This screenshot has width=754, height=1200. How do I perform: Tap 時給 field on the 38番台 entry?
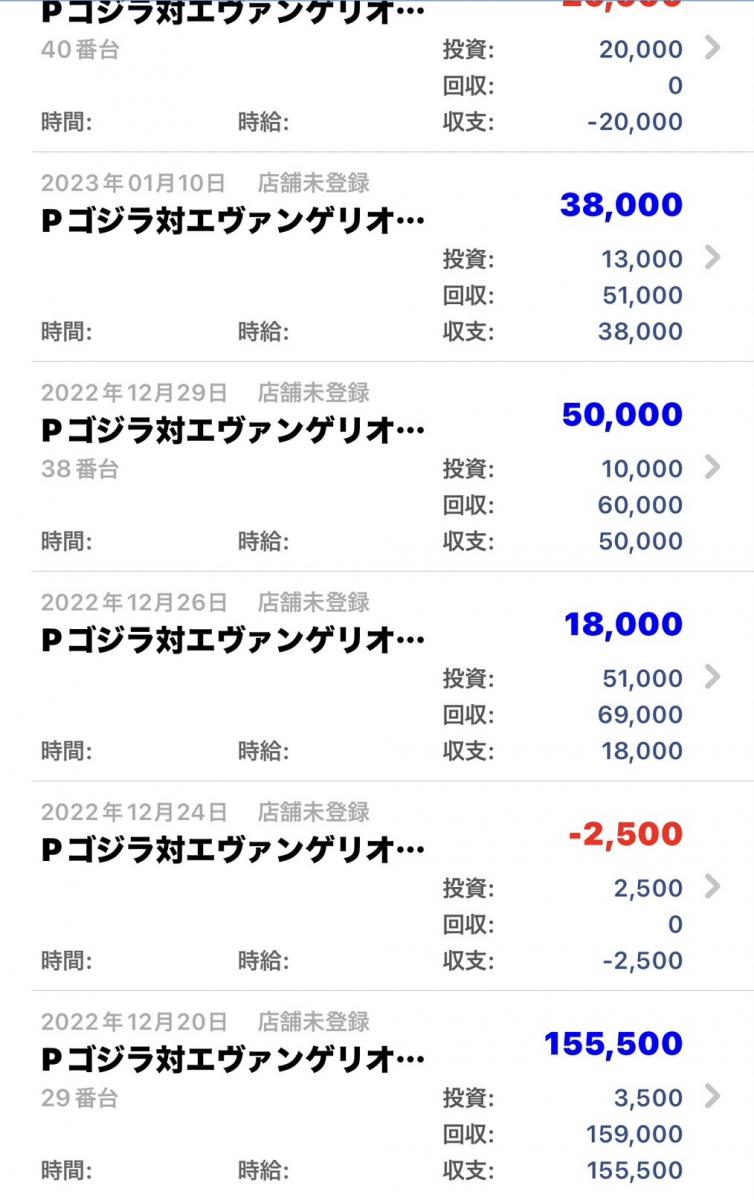point(264,542)
